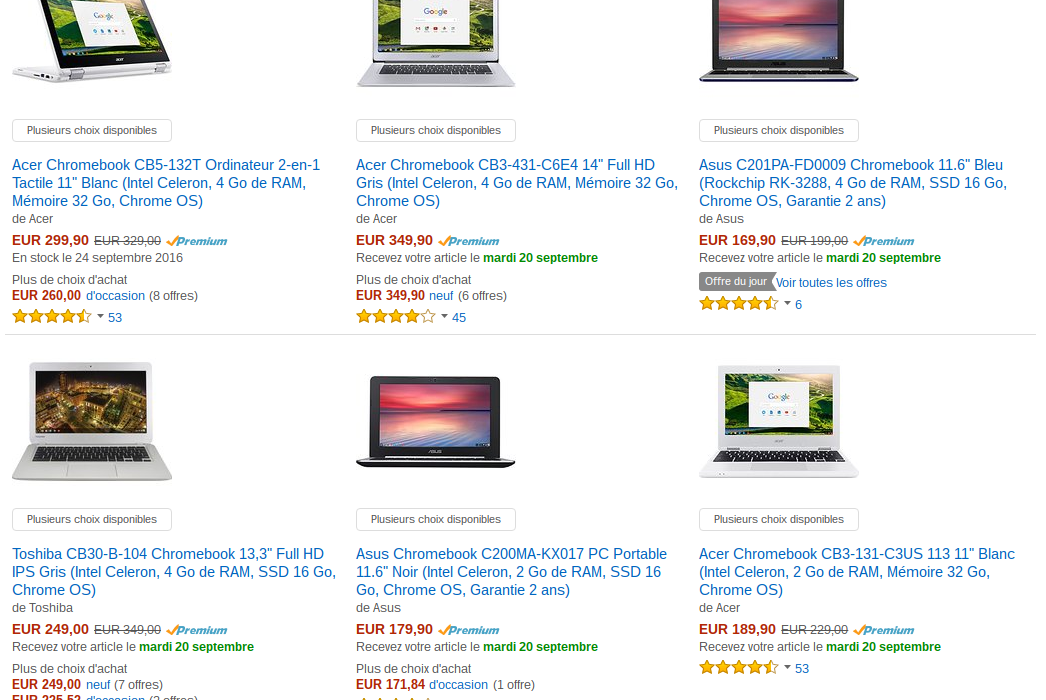This screenshot has width=1046, height=700.
Task: Click star rating of Acer CB5-132T
Action: (52, 316)
